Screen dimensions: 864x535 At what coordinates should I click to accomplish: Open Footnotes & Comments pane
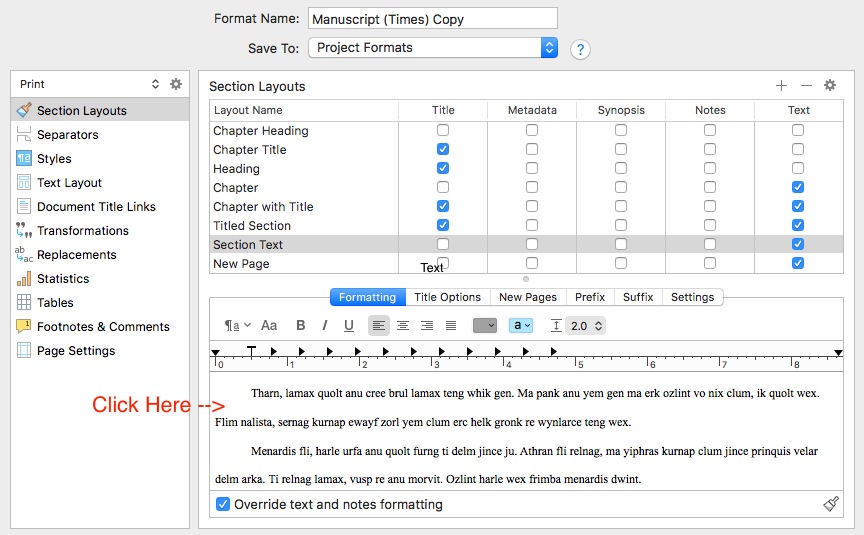(103, 327)
